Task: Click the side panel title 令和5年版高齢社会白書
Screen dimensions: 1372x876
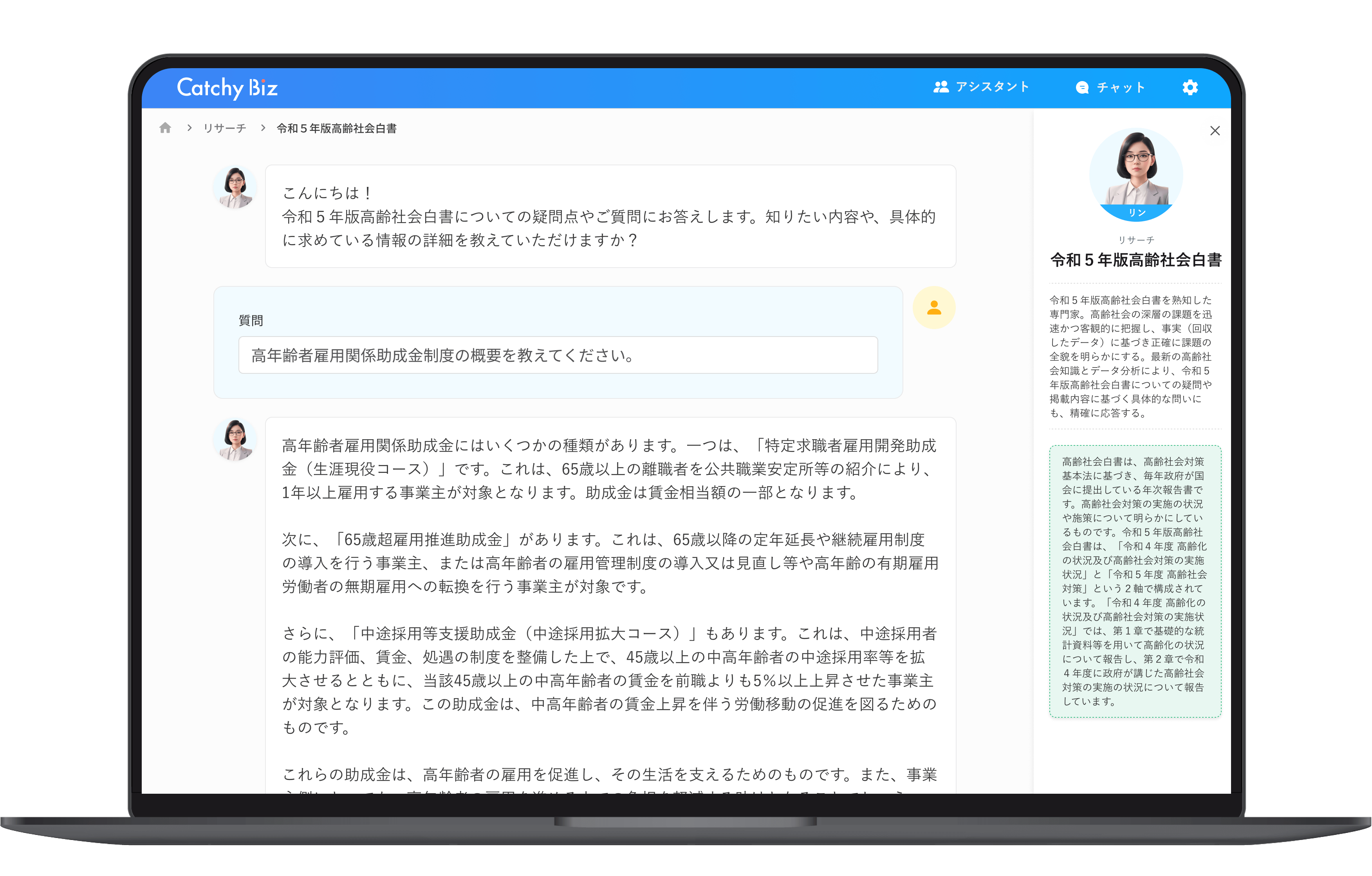Action: tap(1136, 260)
